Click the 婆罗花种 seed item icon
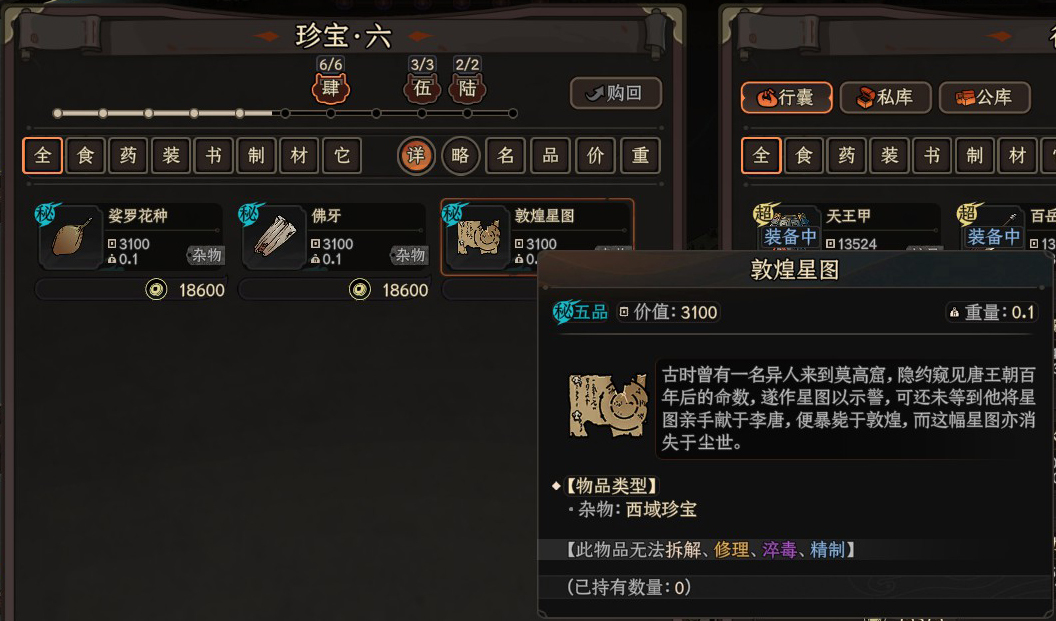 click(71, 238)
